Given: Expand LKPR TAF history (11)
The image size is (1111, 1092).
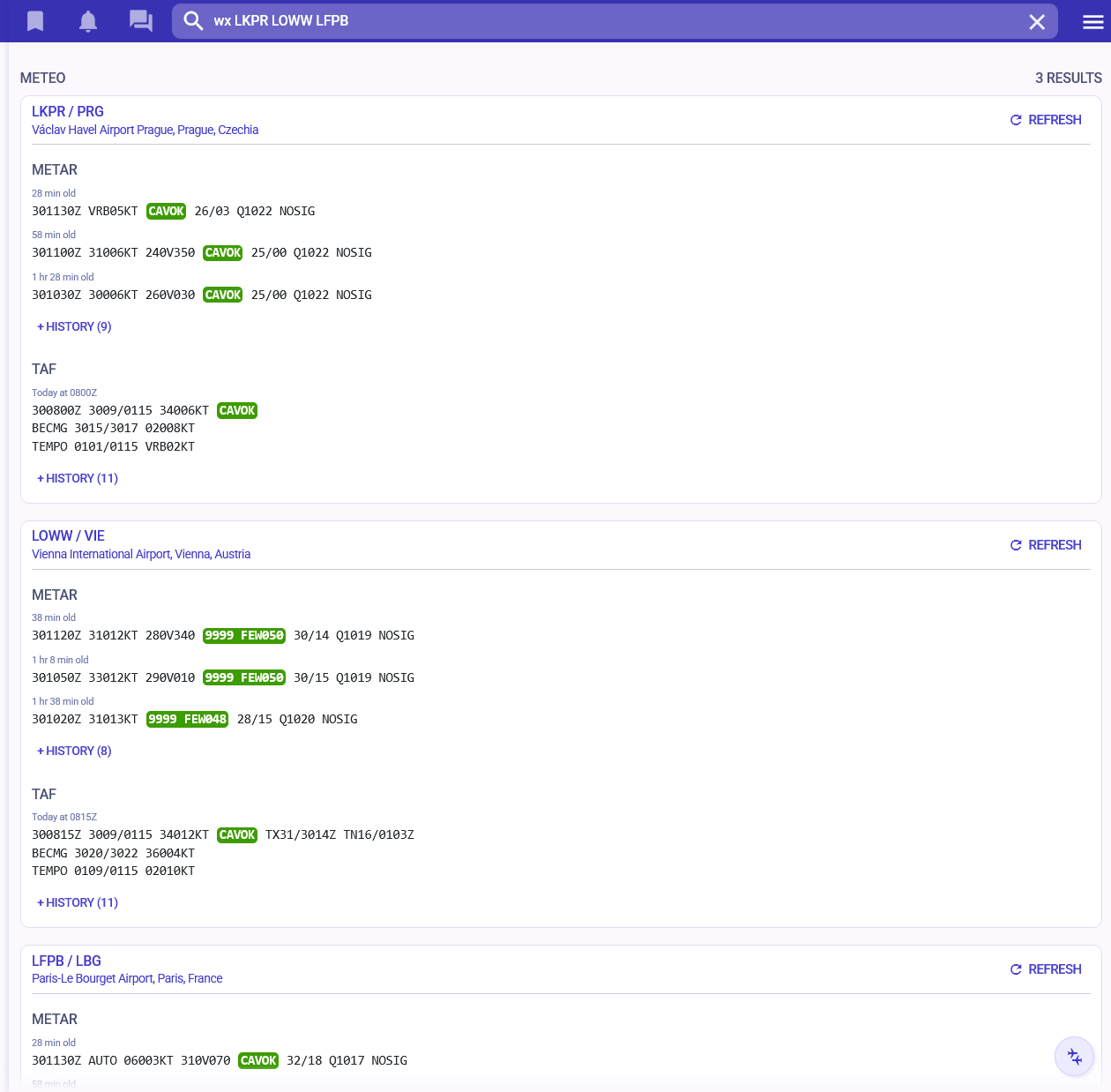Looking at the screenshot, I should click(x=78, y=478).
